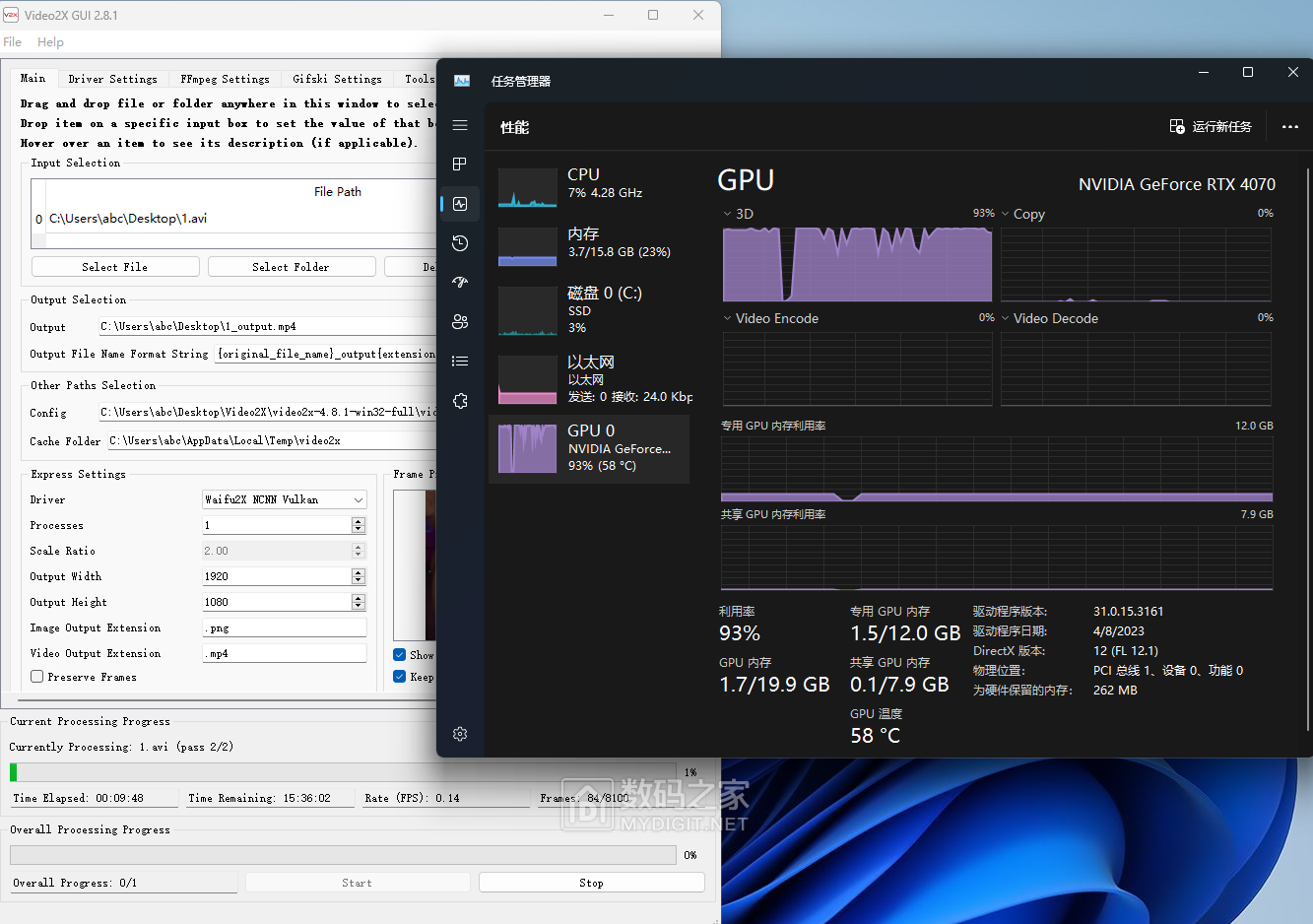
Task: Open App history icon in Task Manager sidebar
Action: (460, 243)
